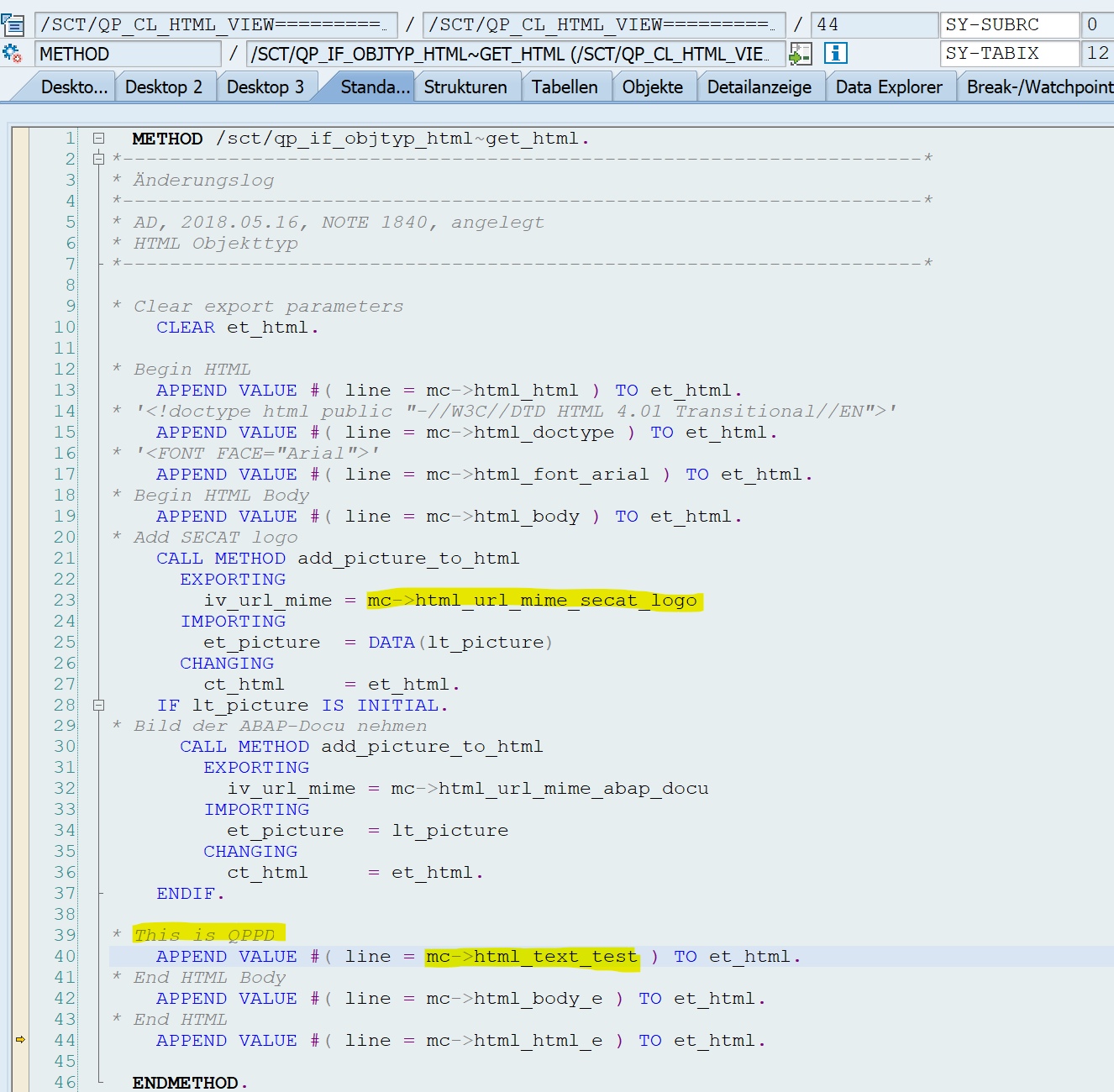
Task: Open the blue information icon
Action: click(835, 54)
